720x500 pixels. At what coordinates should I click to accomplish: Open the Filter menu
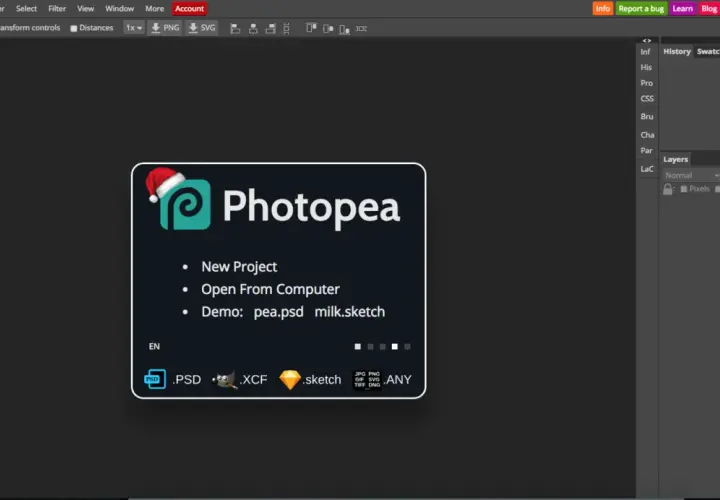tap(57, 9)
